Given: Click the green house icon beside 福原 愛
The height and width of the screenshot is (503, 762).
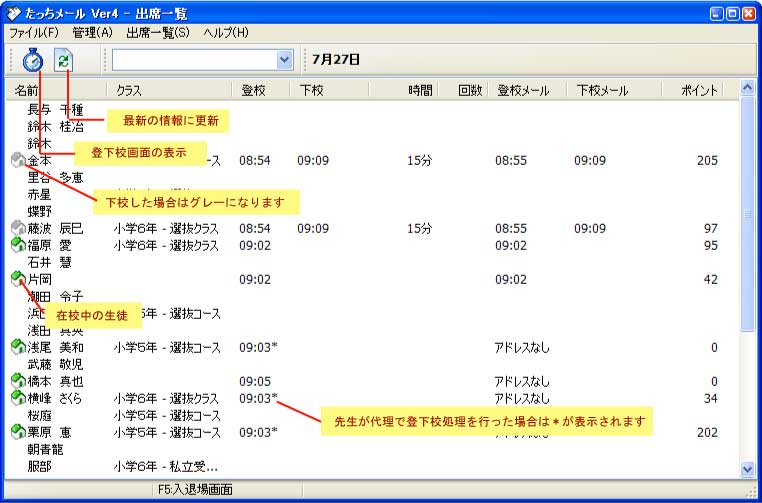Looking at the screenshot, I should pos(18,245).
